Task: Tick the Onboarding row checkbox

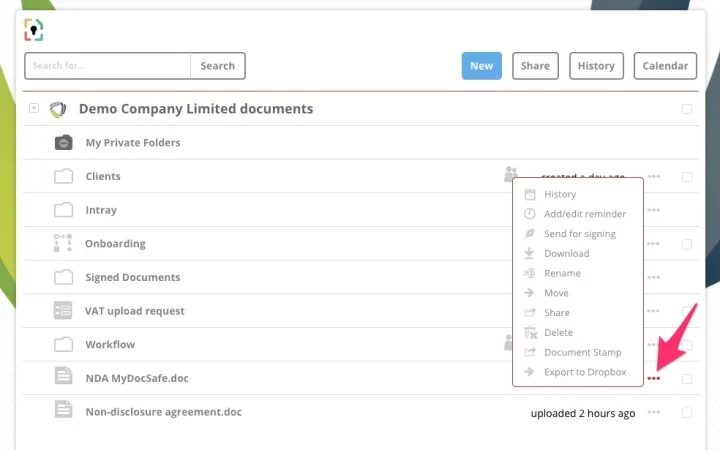Action: [687, 244]
